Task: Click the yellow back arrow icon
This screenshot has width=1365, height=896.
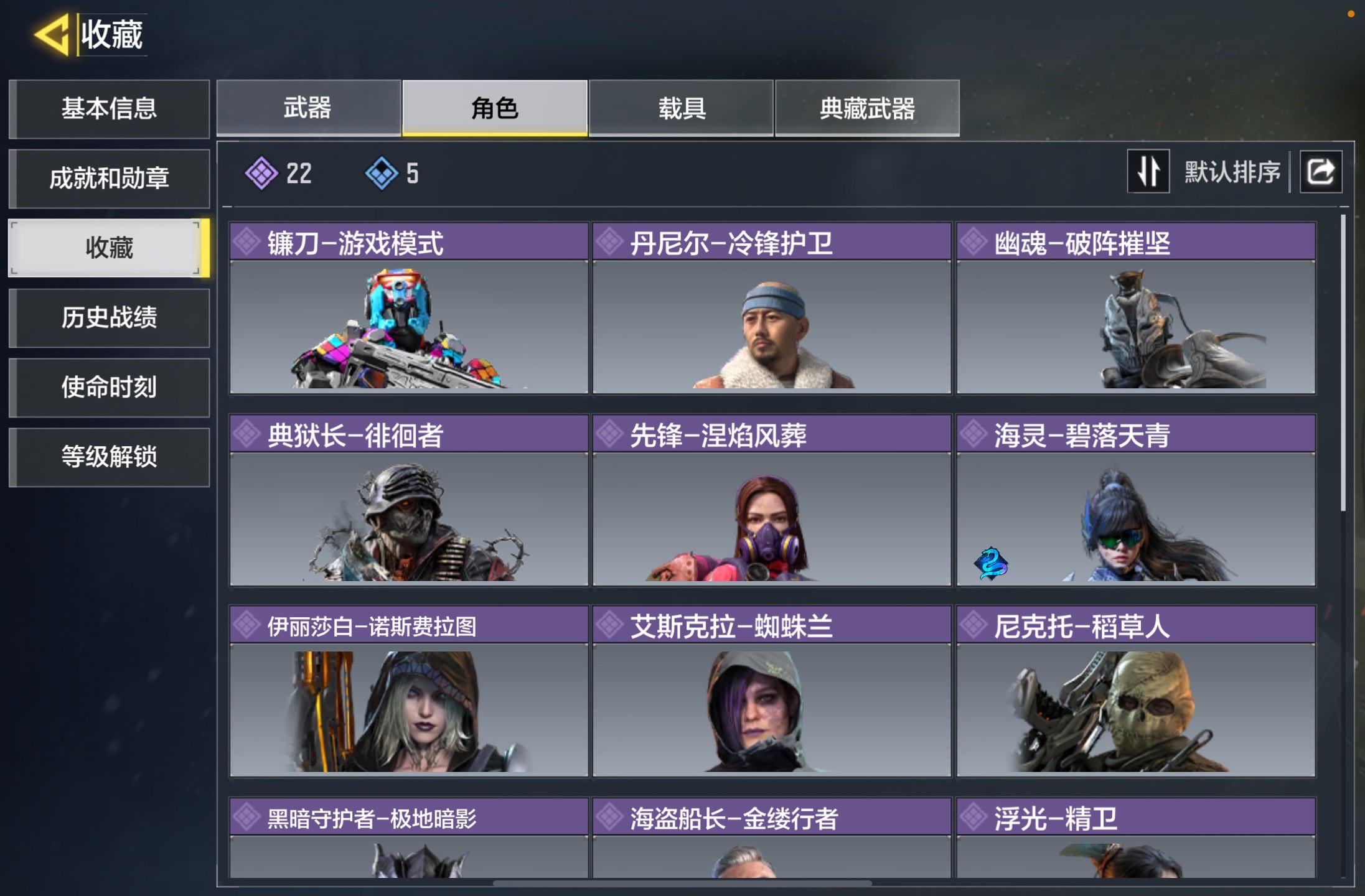Action: [x=52, y=35]
